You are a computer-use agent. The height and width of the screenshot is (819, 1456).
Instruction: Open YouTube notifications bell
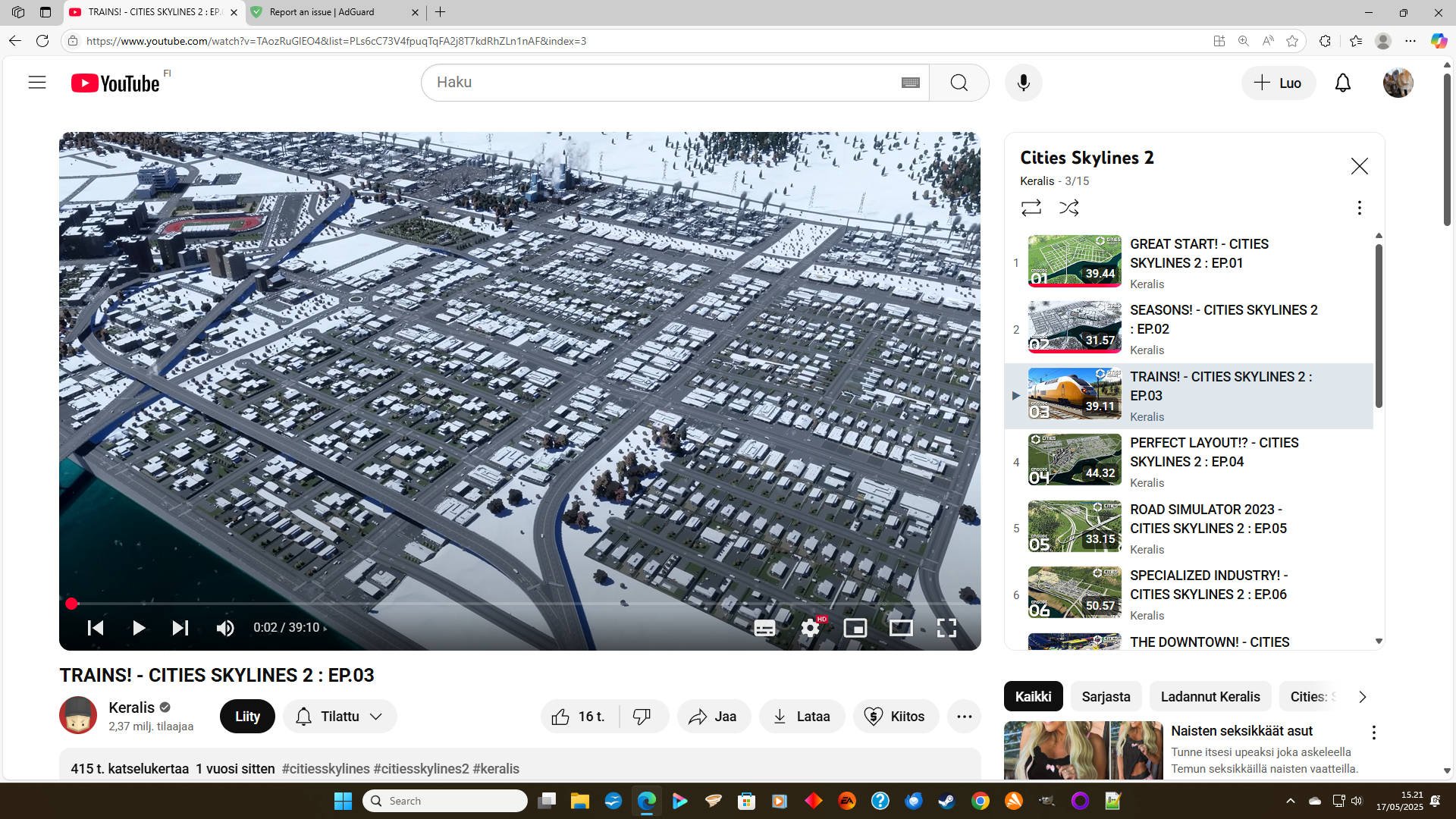[1342, 83]
